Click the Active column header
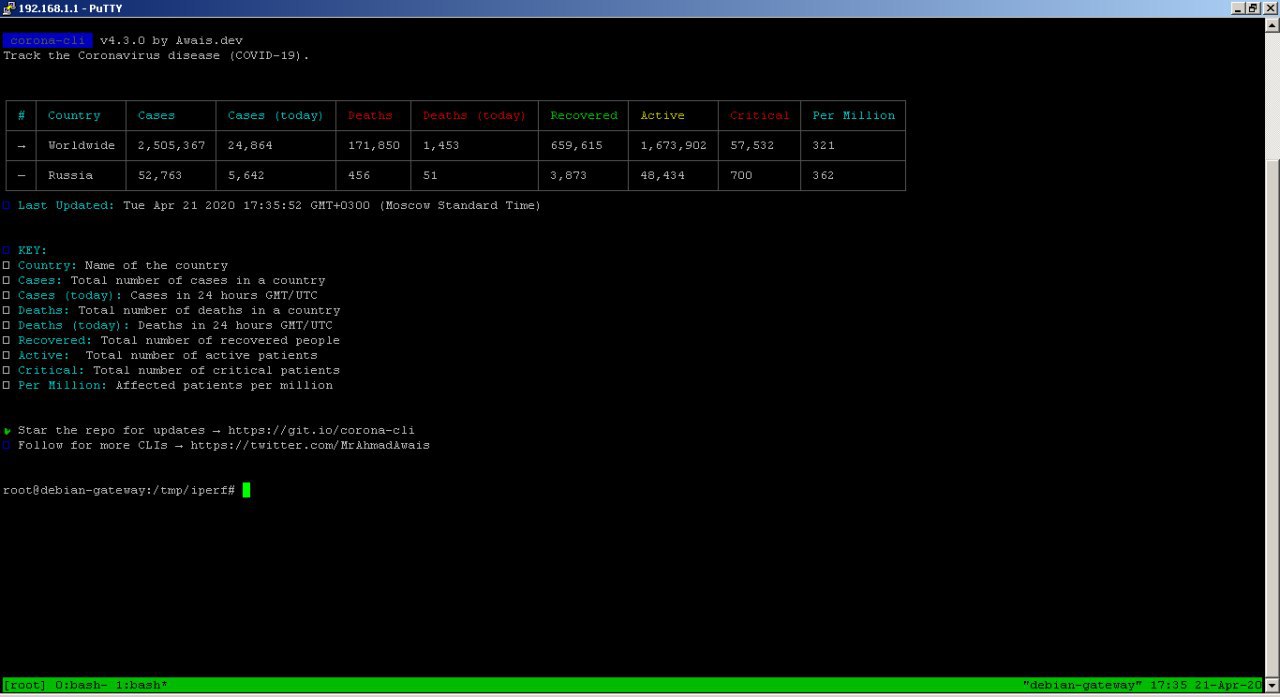The width and height of the screenshot is (1280, 697). [662, 116]
